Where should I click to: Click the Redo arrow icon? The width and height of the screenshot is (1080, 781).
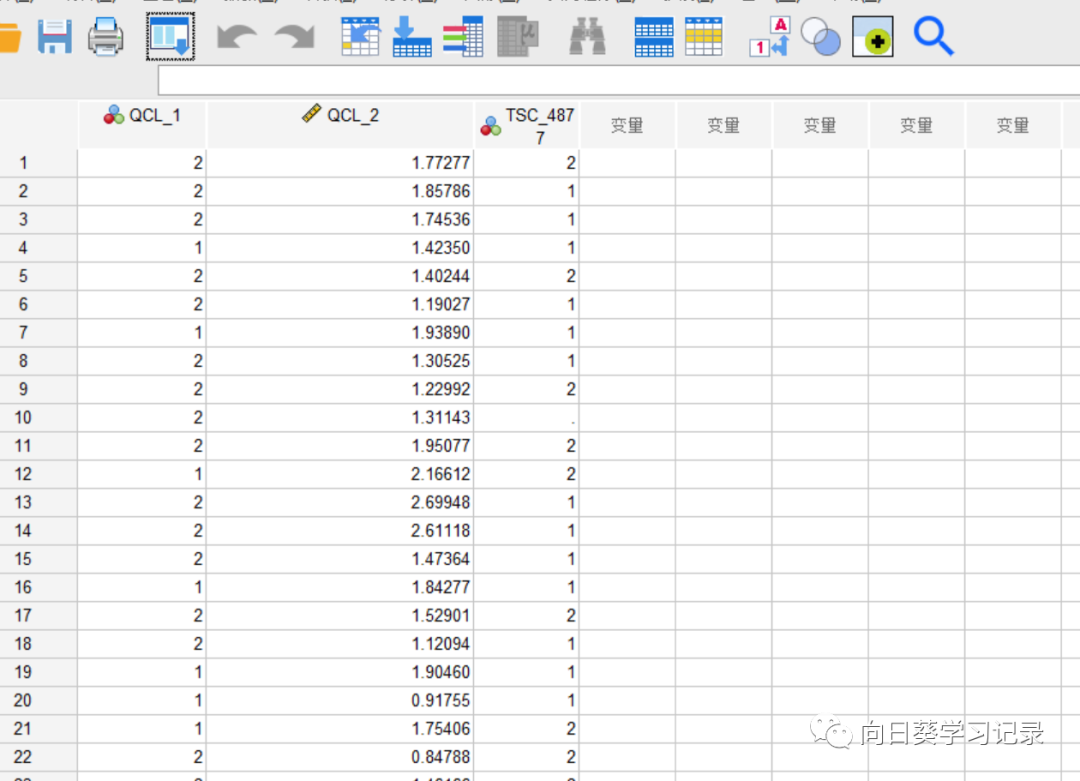[295, 37]
